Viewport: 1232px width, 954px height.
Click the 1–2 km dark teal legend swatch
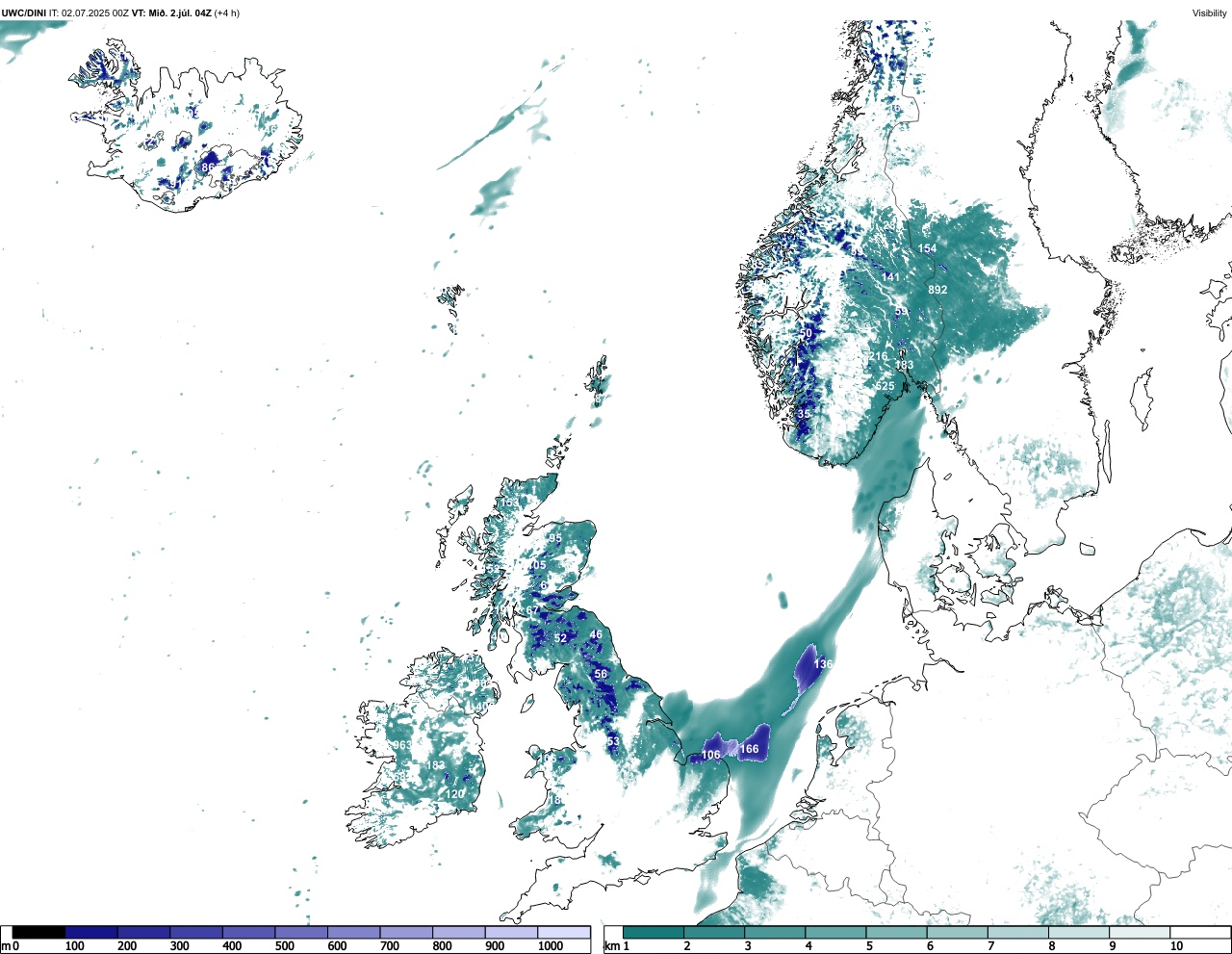click(x=654, y=932)
